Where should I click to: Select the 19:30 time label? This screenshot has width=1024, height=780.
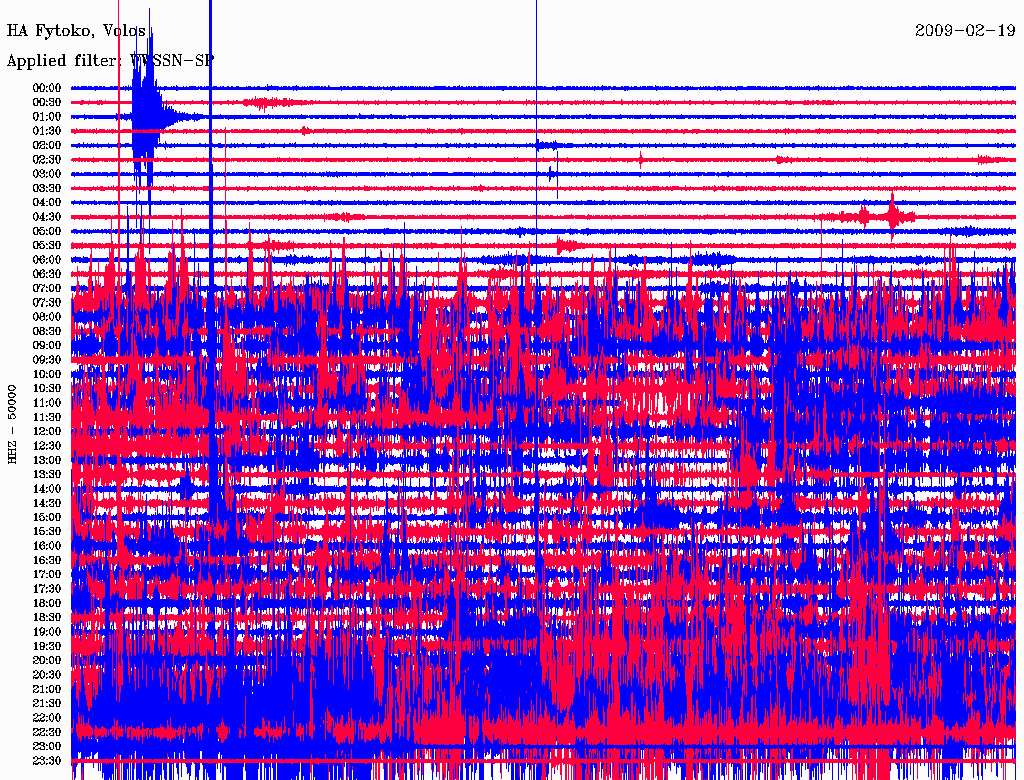point(47,646)
